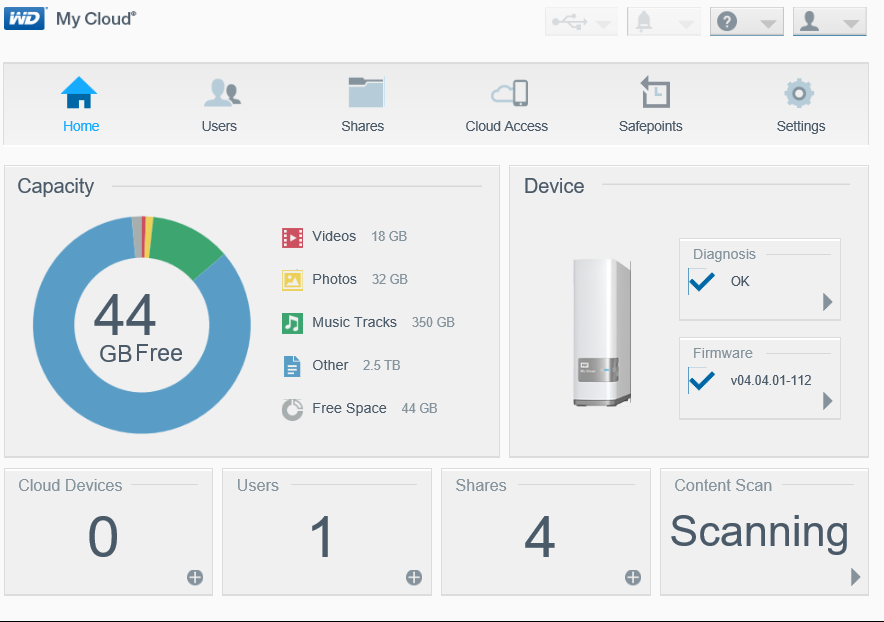884x622 pixels.
Task: Add a cloud device with plus button
Action: click(x=195, y=577)
